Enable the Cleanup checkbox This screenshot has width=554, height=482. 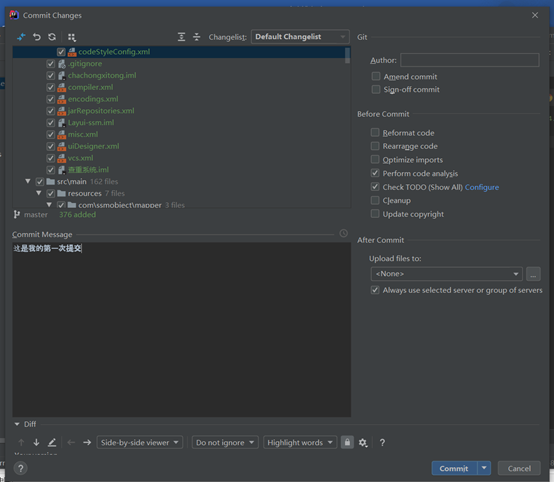click(375, 200)
